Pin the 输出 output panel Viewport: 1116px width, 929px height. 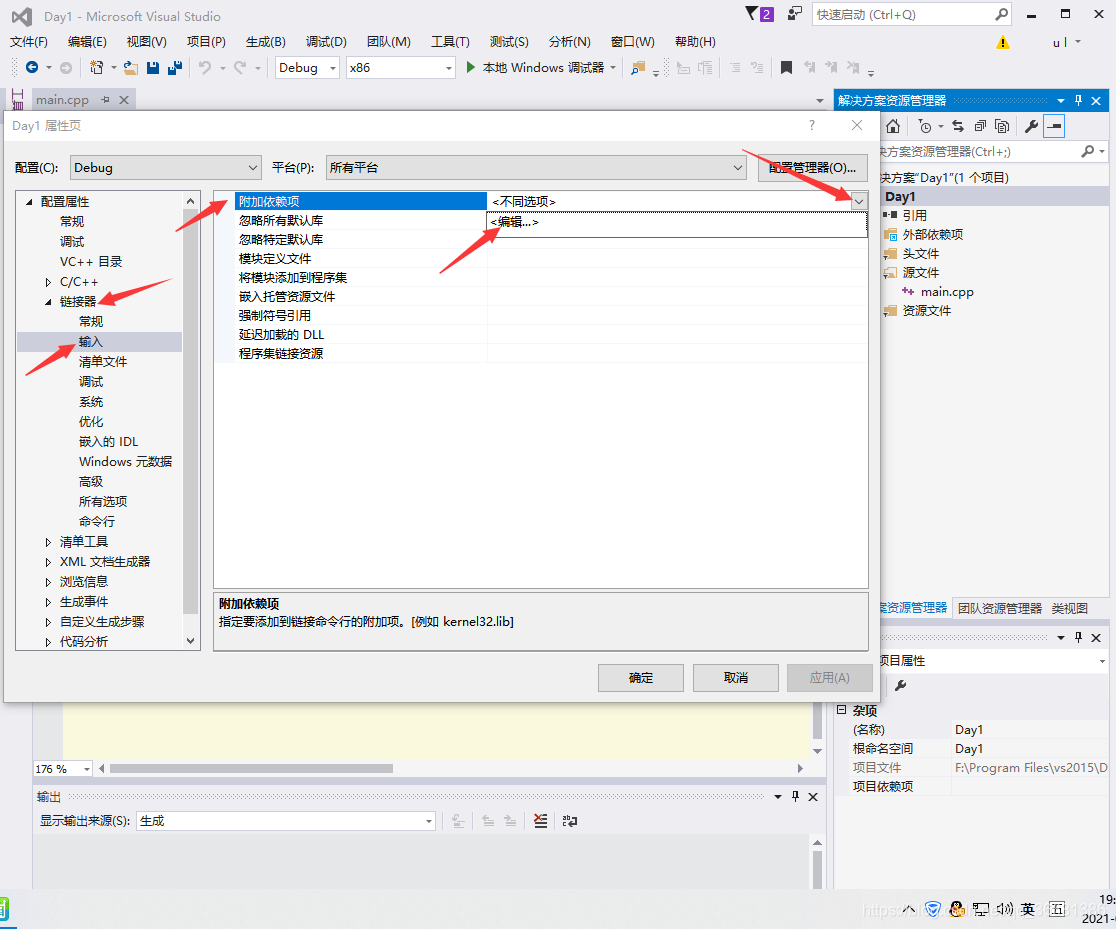point(795,796)
